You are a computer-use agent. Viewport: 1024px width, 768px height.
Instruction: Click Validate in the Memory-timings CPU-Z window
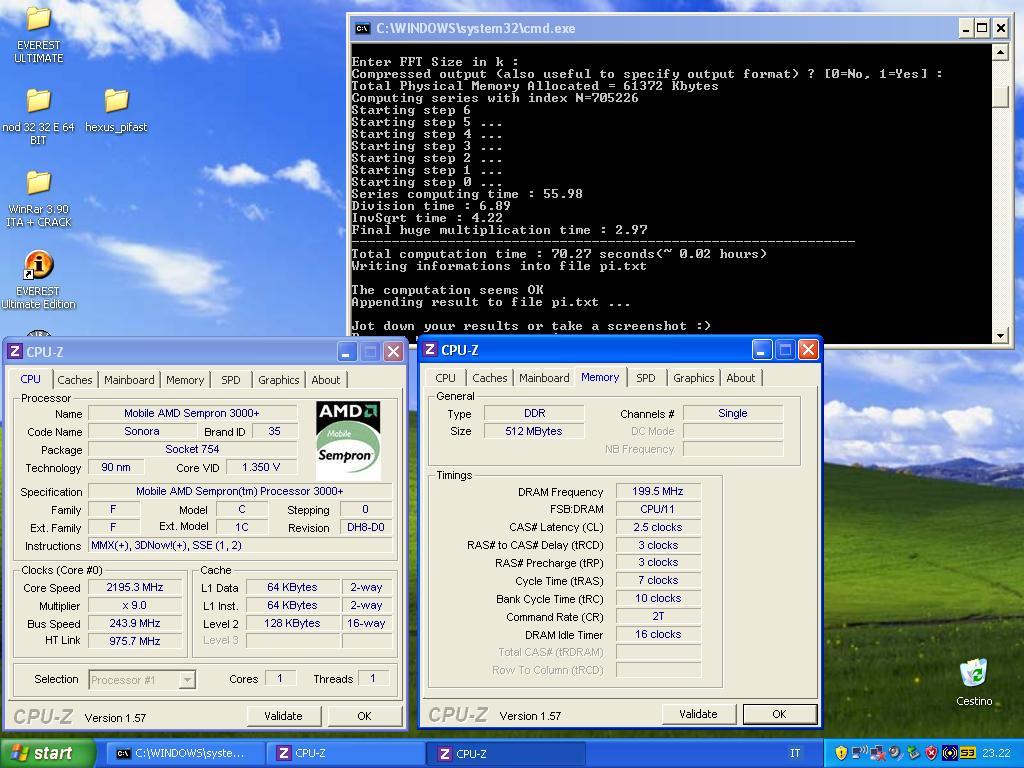coord(698,714)
